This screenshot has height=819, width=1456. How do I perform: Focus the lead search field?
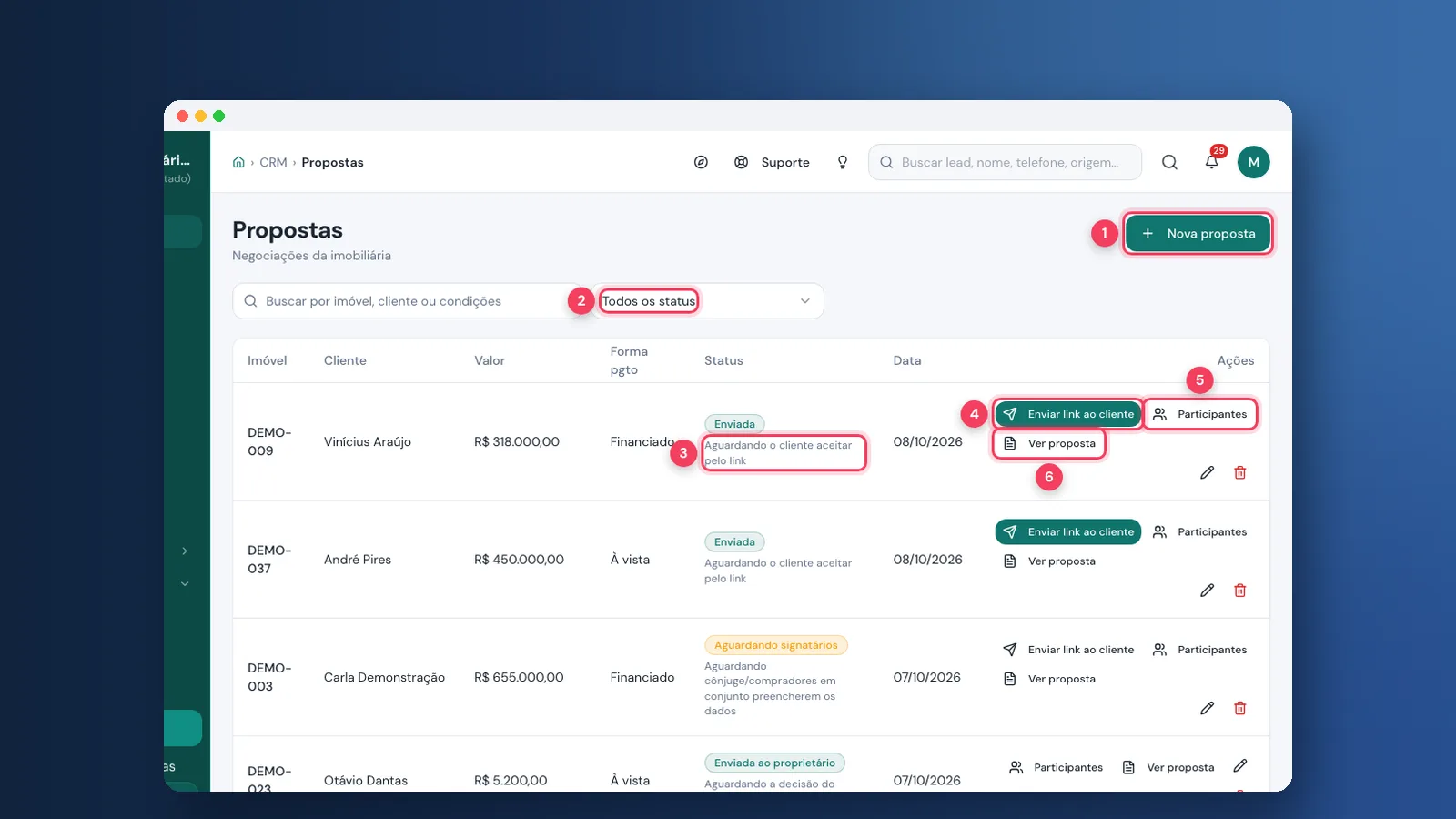click(x=1005, y=162)
